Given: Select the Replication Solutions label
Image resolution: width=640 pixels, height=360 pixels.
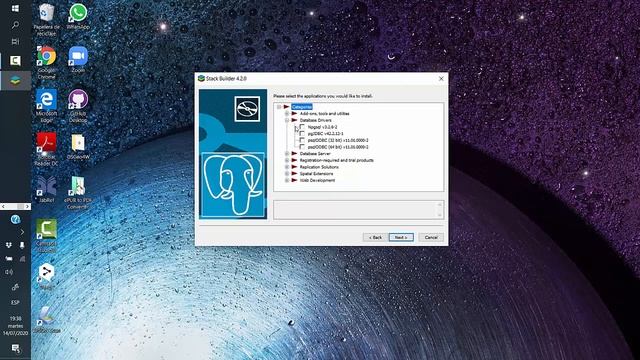Looking at the screenshot, I should (x=319, y=167).
